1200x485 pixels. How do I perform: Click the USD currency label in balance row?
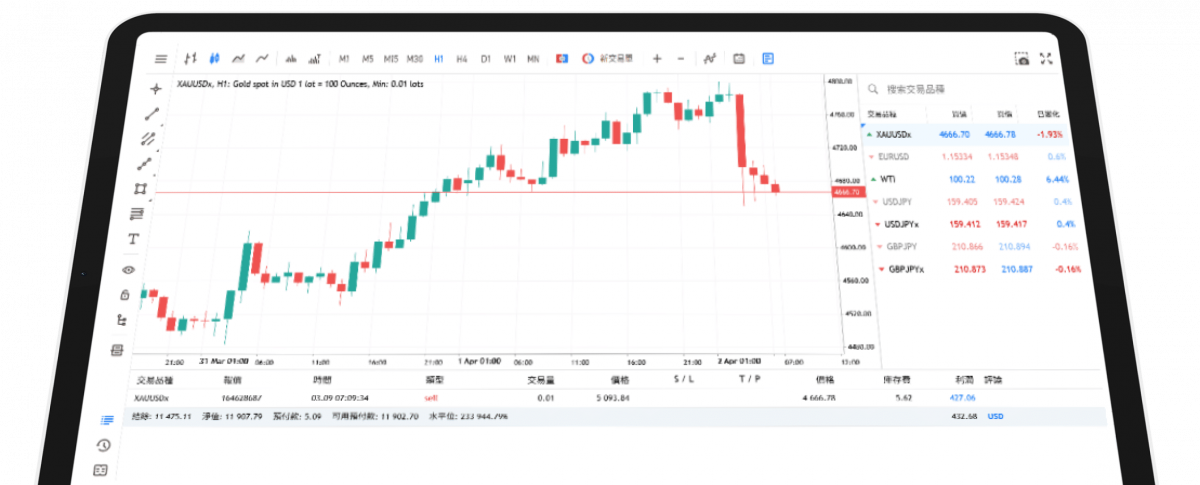point(995,415)
